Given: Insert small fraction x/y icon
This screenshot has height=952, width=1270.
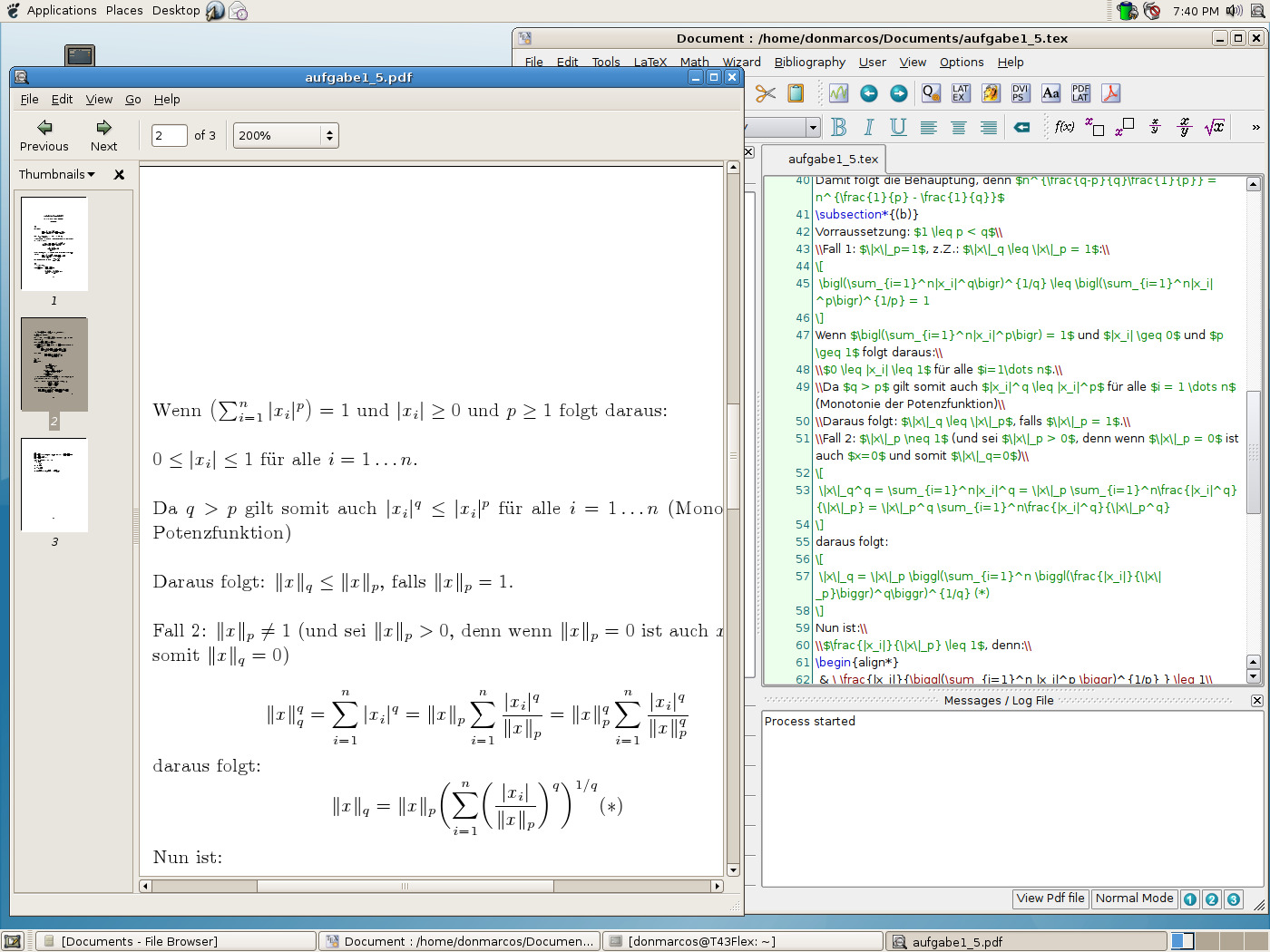Looking at the screenshot, I should [x=1155, y=127].
